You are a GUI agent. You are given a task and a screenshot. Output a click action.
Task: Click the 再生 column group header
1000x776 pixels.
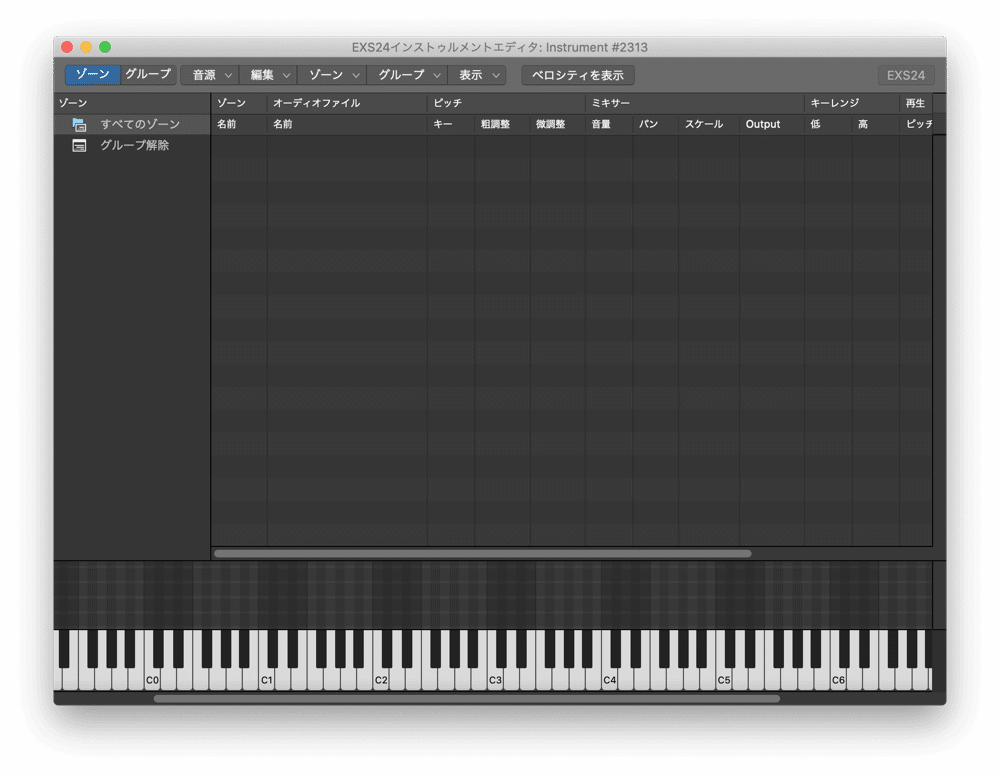click(916, 103)
